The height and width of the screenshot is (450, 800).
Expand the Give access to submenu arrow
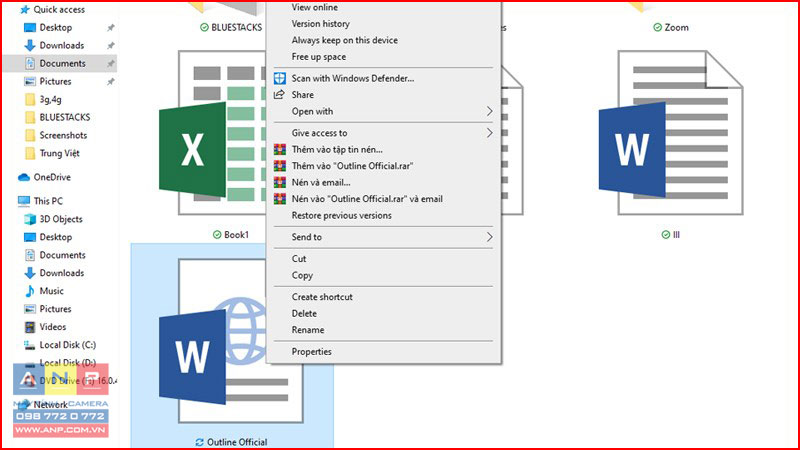coord(489,133)
